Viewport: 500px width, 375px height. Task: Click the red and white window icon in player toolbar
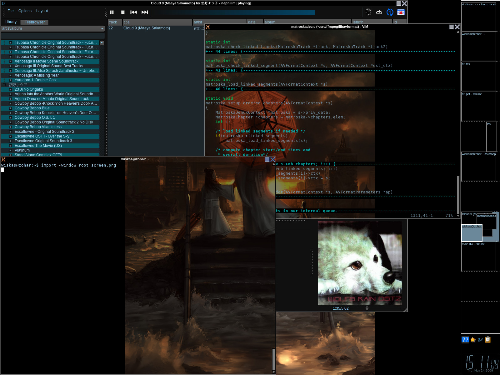pyautogui.click(x=401, y=12)
